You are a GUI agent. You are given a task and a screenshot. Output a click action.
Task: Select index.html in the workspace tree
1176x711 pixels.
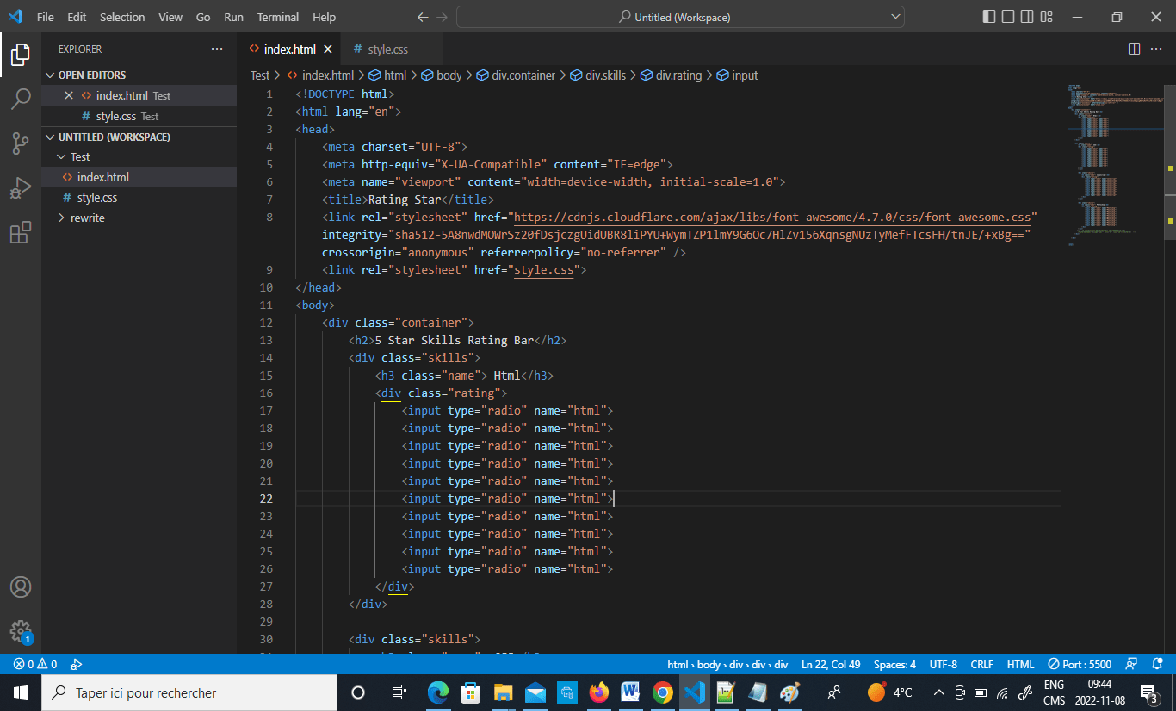point(140,177)
